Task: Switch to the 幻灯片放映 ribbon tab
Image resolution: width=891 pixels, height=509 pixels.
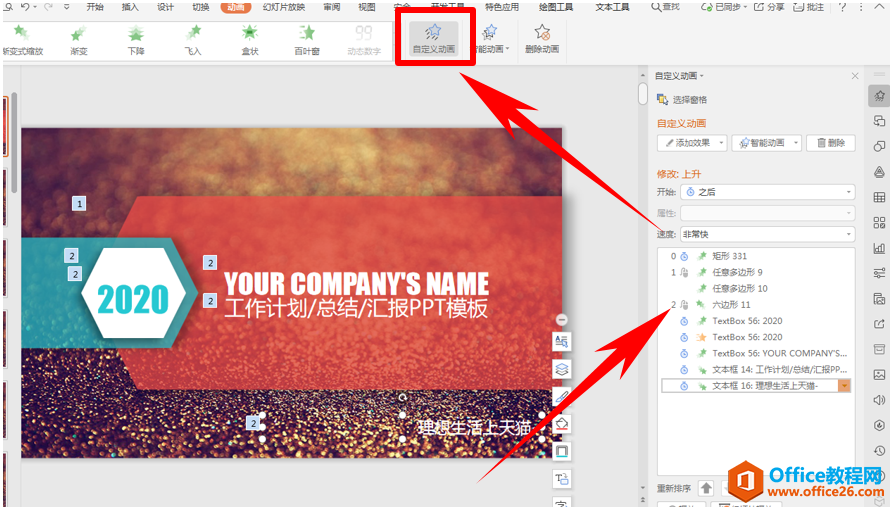Action: [284, 7]
